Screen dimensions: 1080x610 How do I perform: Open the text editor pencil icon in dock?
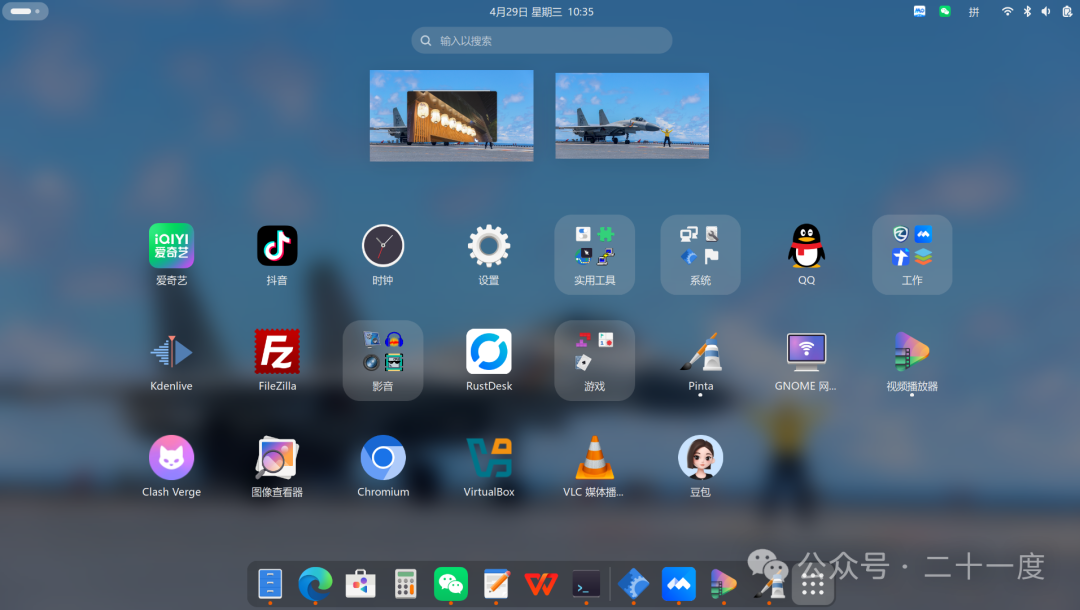496,584
